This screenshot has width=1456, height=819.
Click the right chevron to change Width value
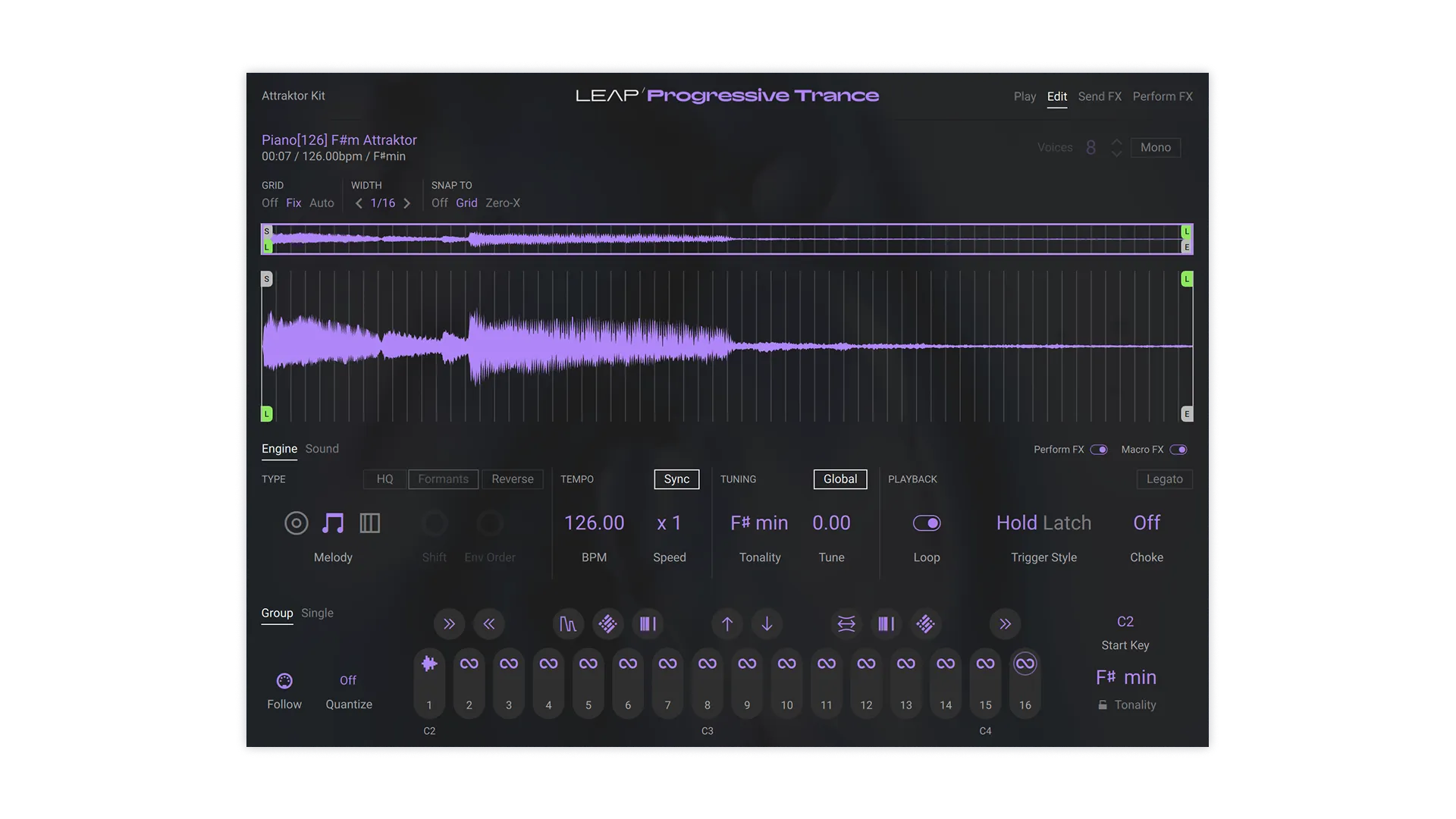point(406,202)
